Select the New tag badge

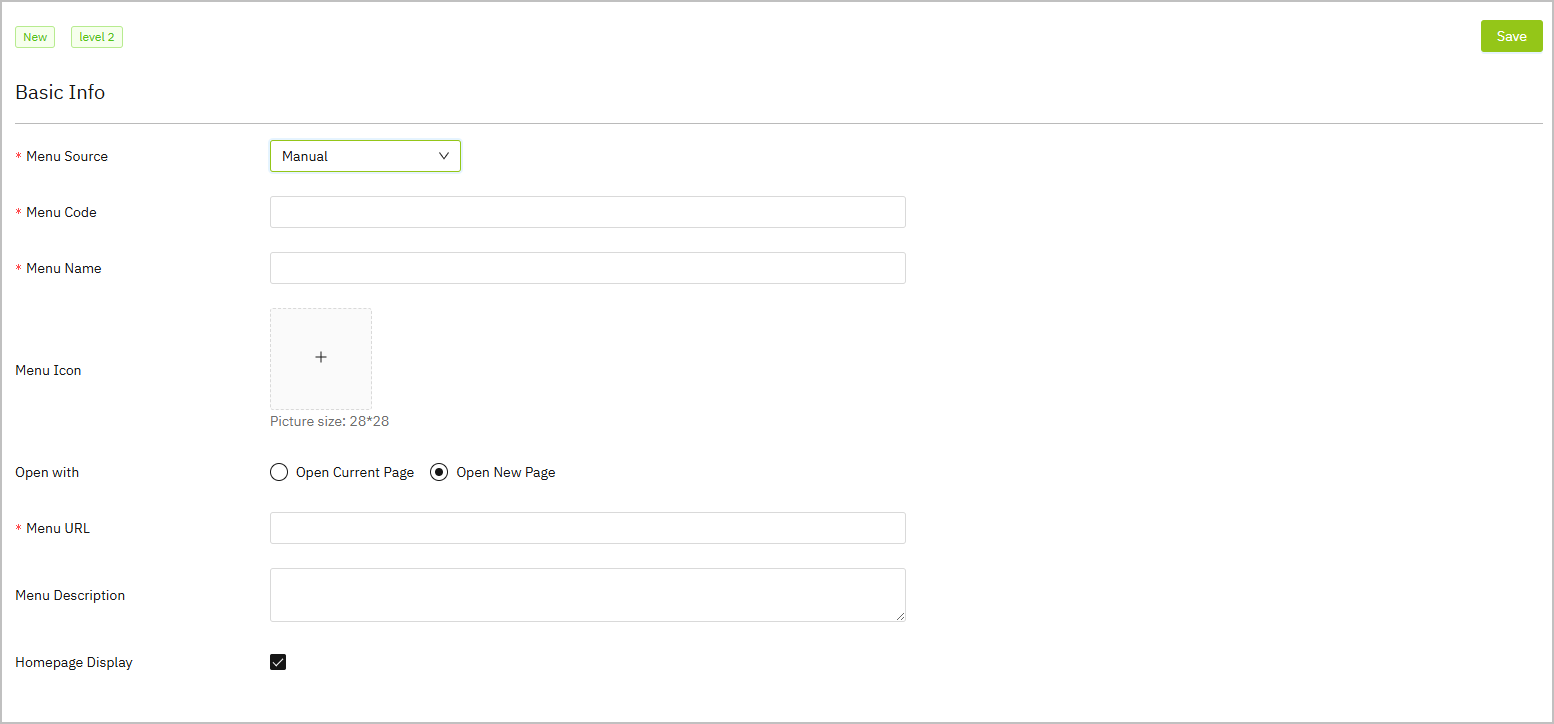point(35,37)
